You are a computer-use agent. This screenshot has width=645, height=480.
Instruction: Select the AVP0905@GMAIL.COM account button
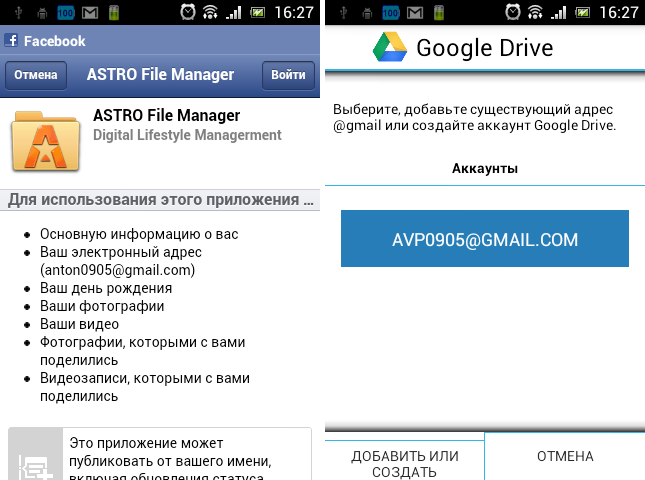click(485, 239)
